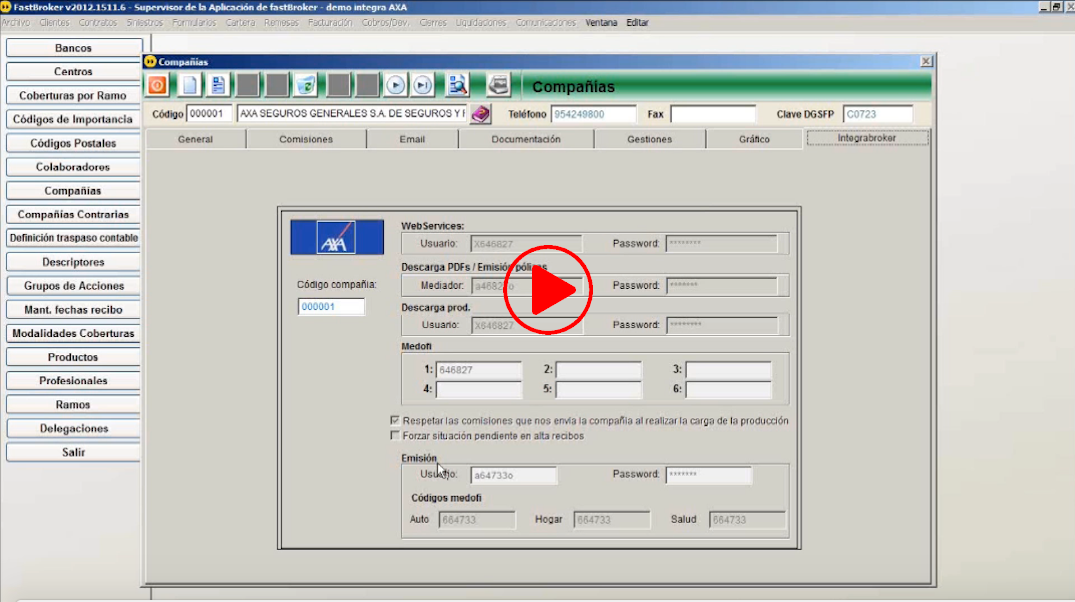Click the Emisión Password field
Viewport: 1075px width, 602px height.
pos(709,474)
